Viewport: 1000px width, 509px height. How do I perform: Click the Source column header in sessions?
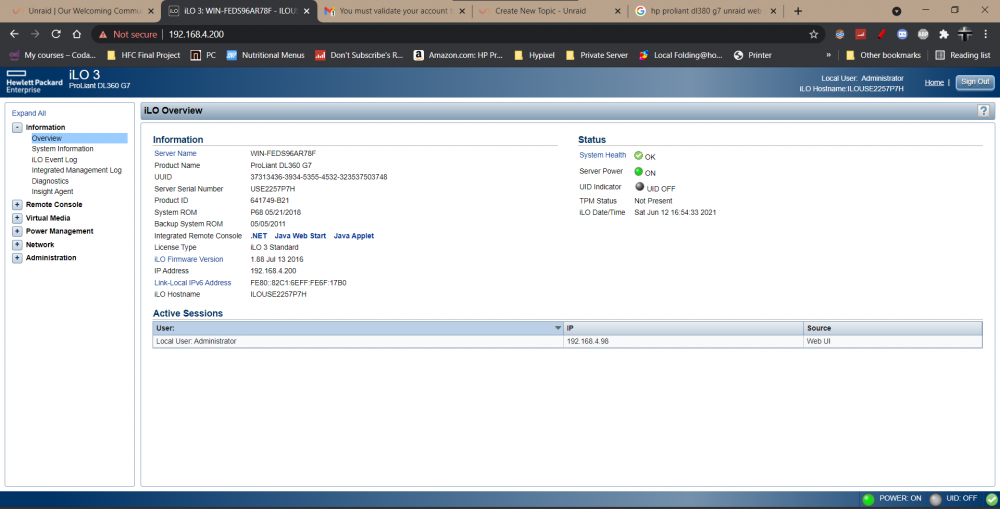click(893, 328)
